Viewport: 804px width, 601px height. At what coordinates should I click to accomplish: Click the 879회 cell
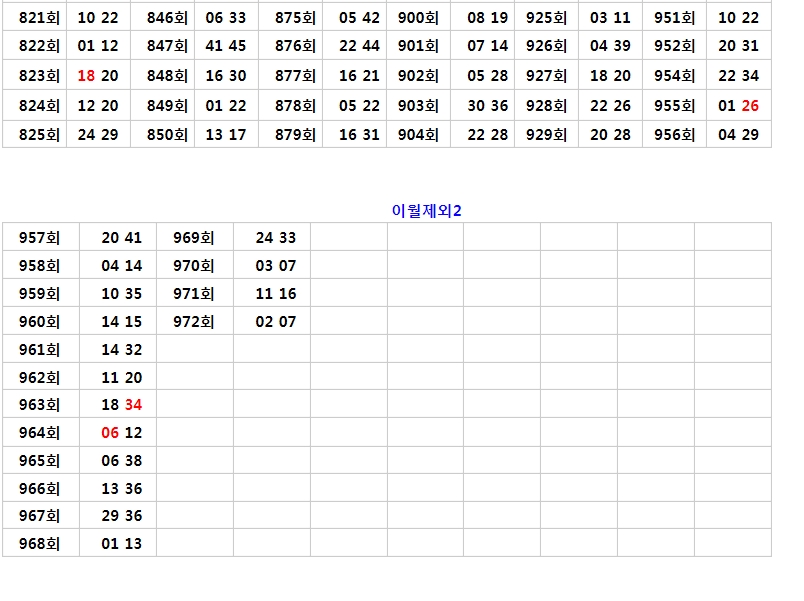(x=295, y=135)
